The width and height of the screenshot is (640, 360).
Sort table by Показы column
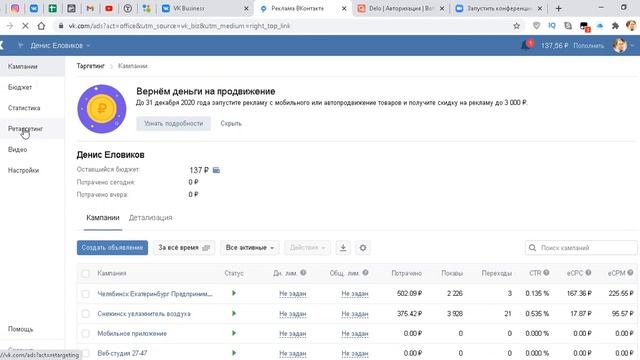pos(451,273)
